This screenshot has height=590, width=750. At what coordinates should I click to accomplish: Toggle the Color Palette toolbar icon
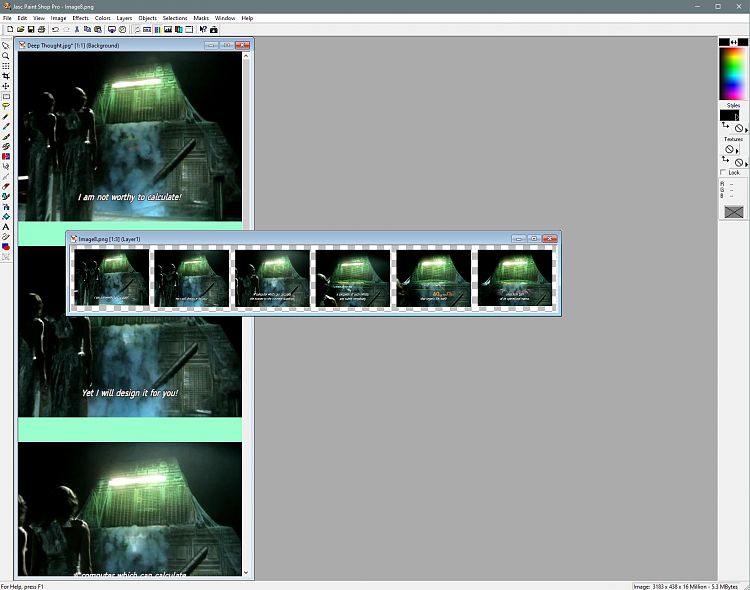[157, 30]
